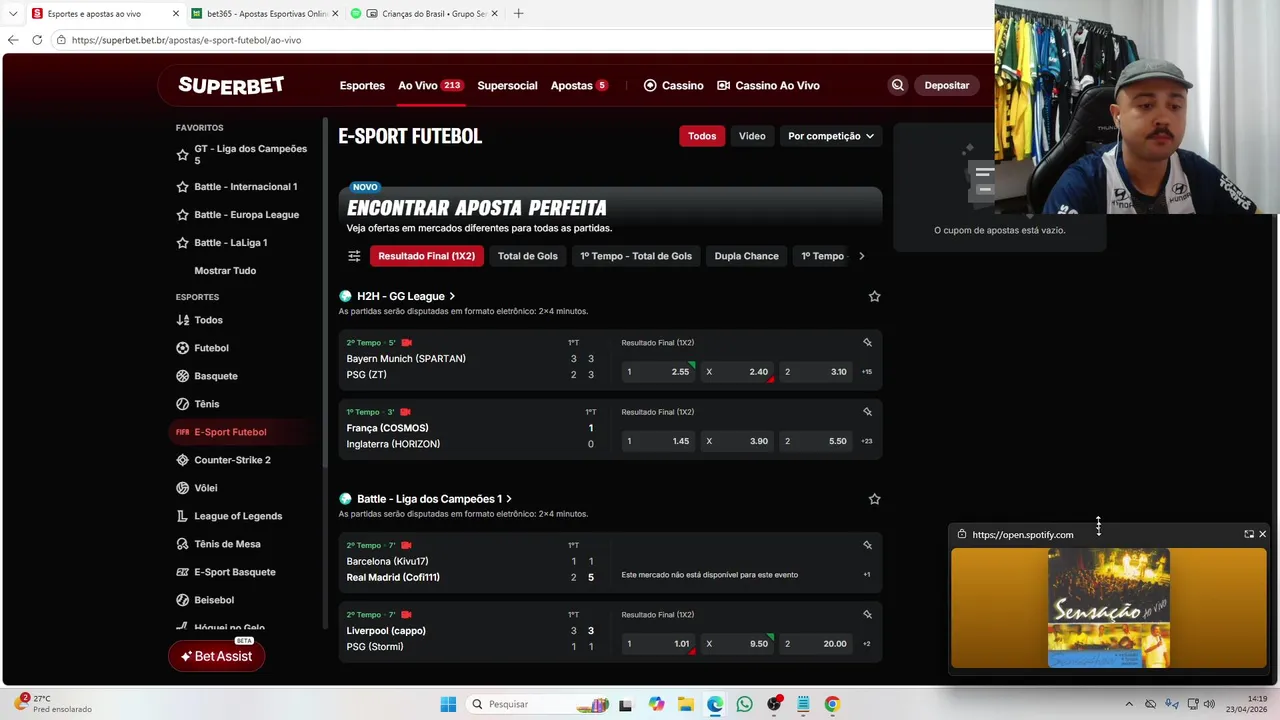Open the Por competição dropdown
Screen dimensions: 1280x720
830,136
